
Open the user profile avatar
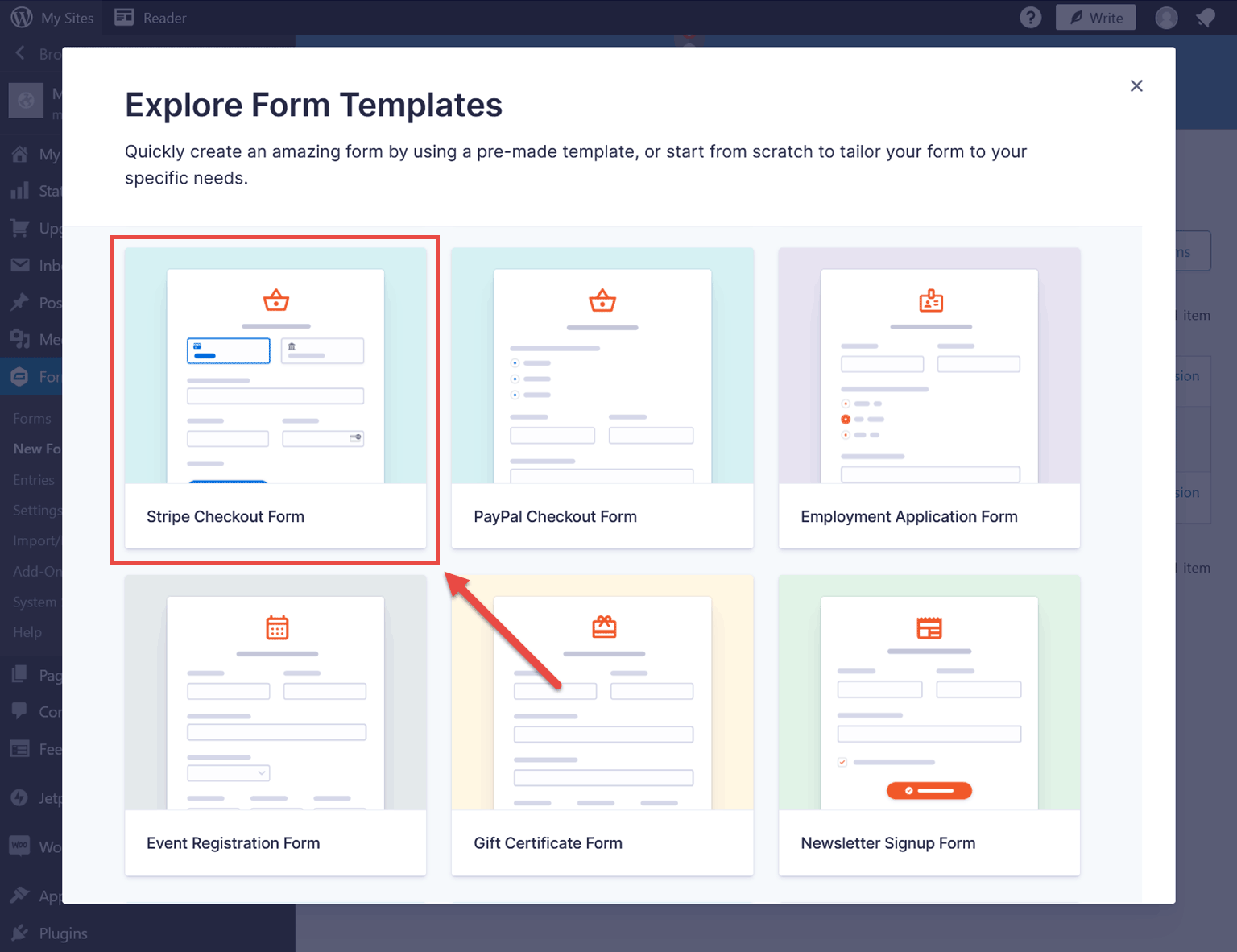point(1166,18)
